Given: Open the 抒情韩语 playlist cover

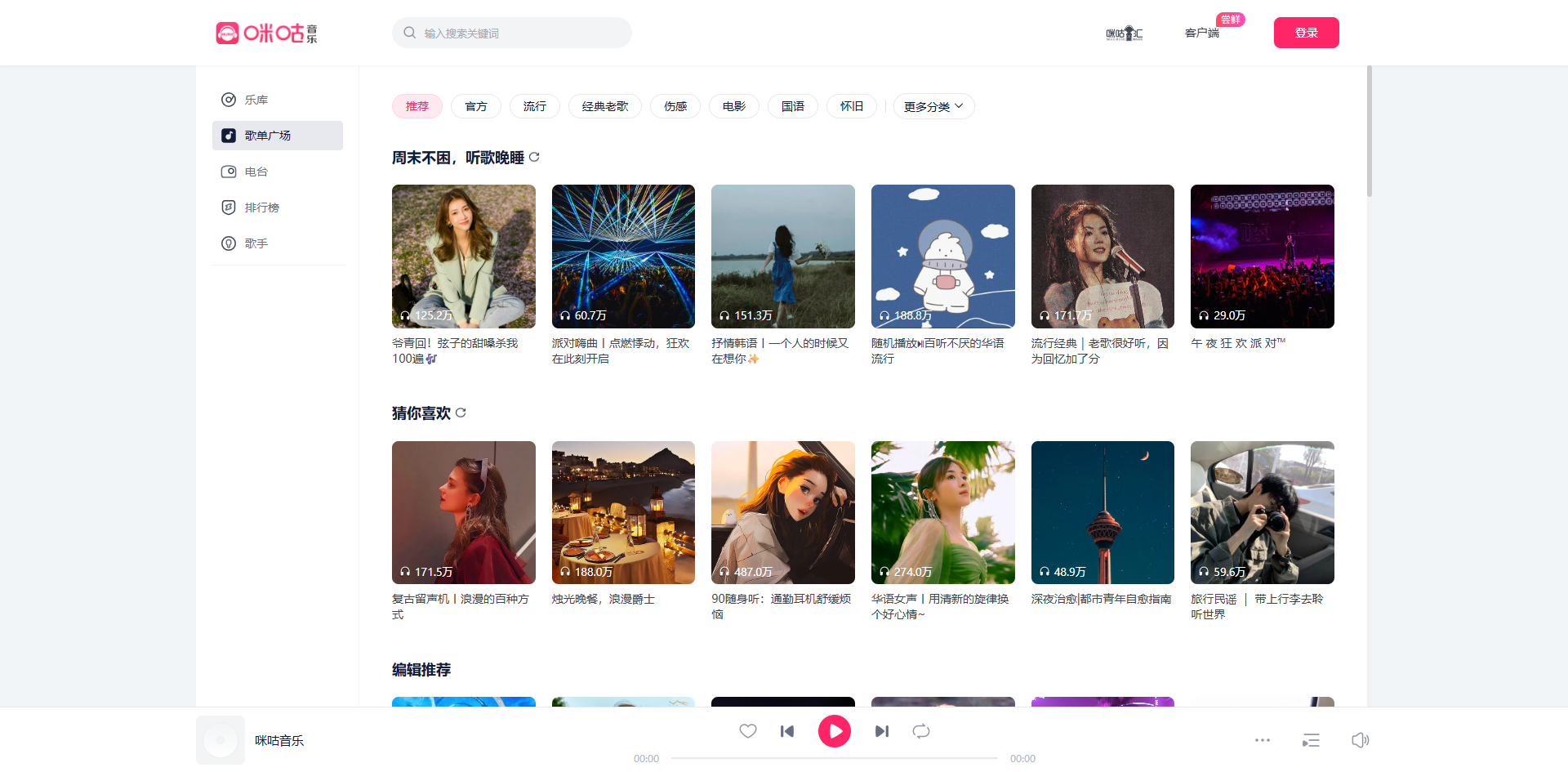Looking at the screenshot, I should pos(783,257).
